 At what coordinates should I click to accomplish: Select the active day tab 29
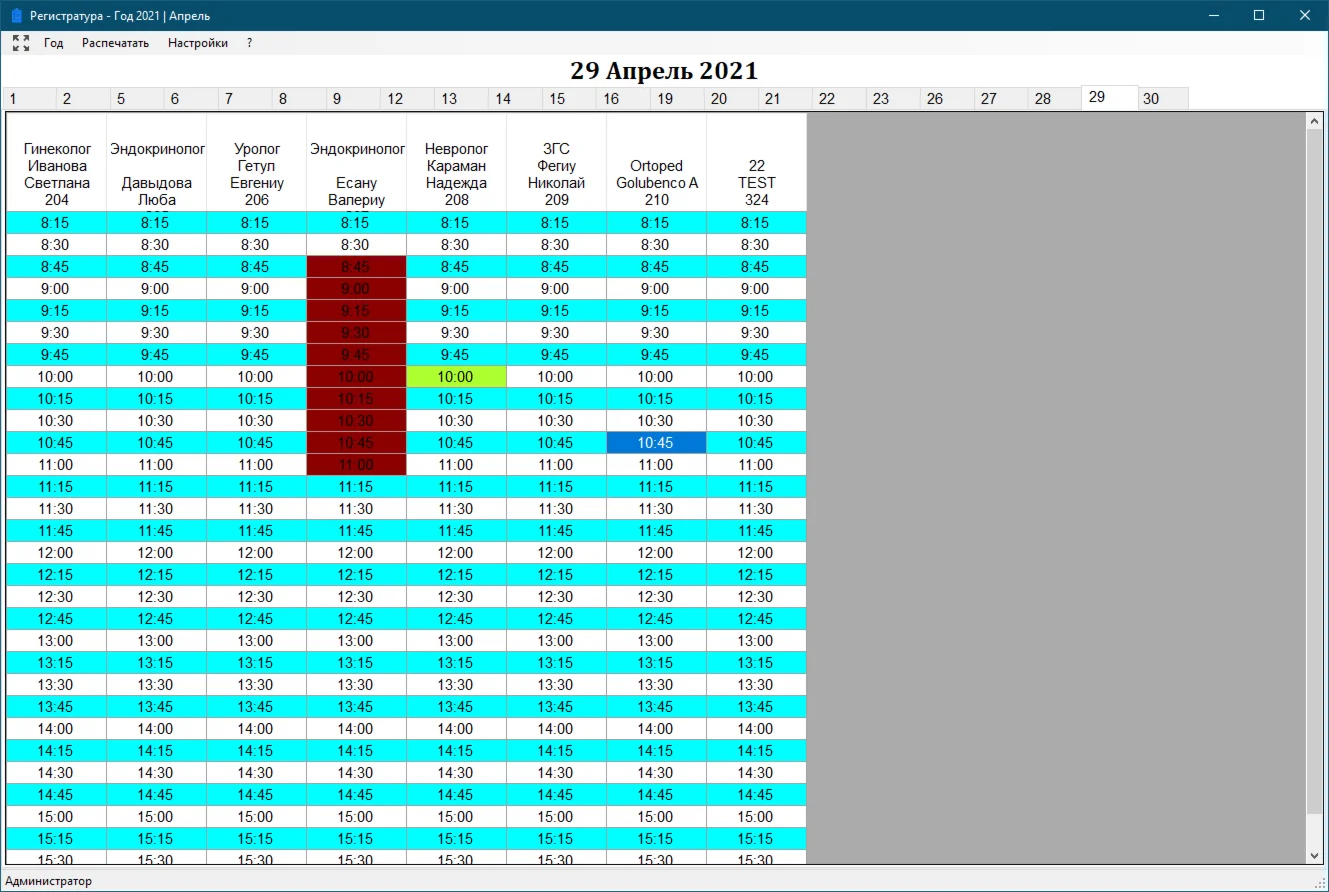point(1110,98)
